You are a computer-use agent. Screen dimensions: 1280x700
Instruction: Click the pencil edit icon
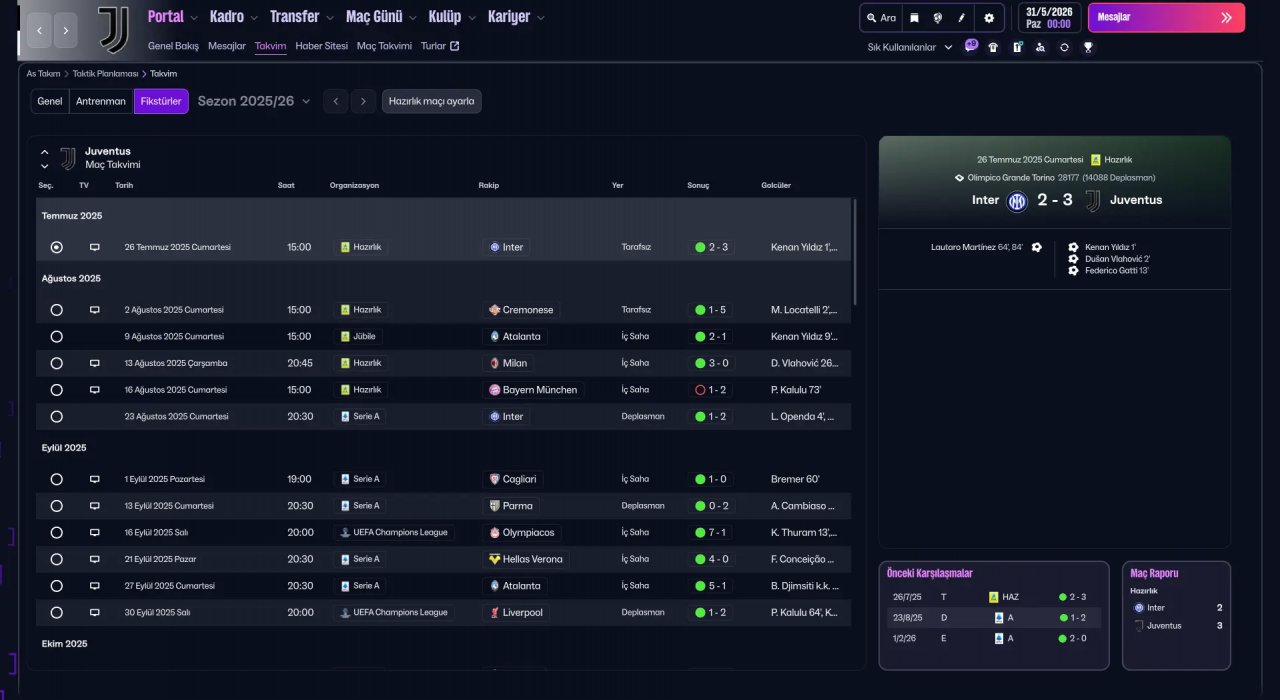coord(962,18)
